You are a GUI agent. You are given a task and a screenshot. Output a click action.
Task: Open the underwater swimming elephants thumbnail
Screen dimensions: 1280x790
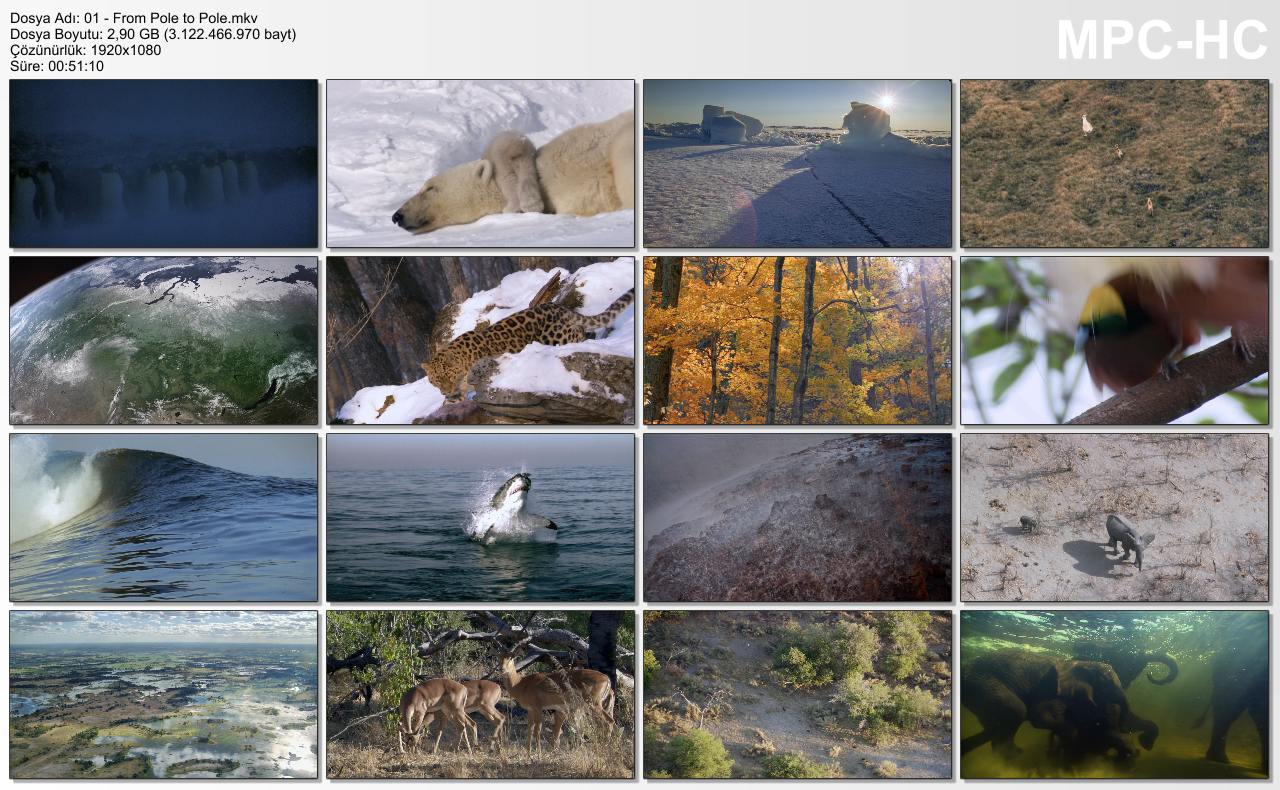pyautogui.click(x=1114, y=694)
